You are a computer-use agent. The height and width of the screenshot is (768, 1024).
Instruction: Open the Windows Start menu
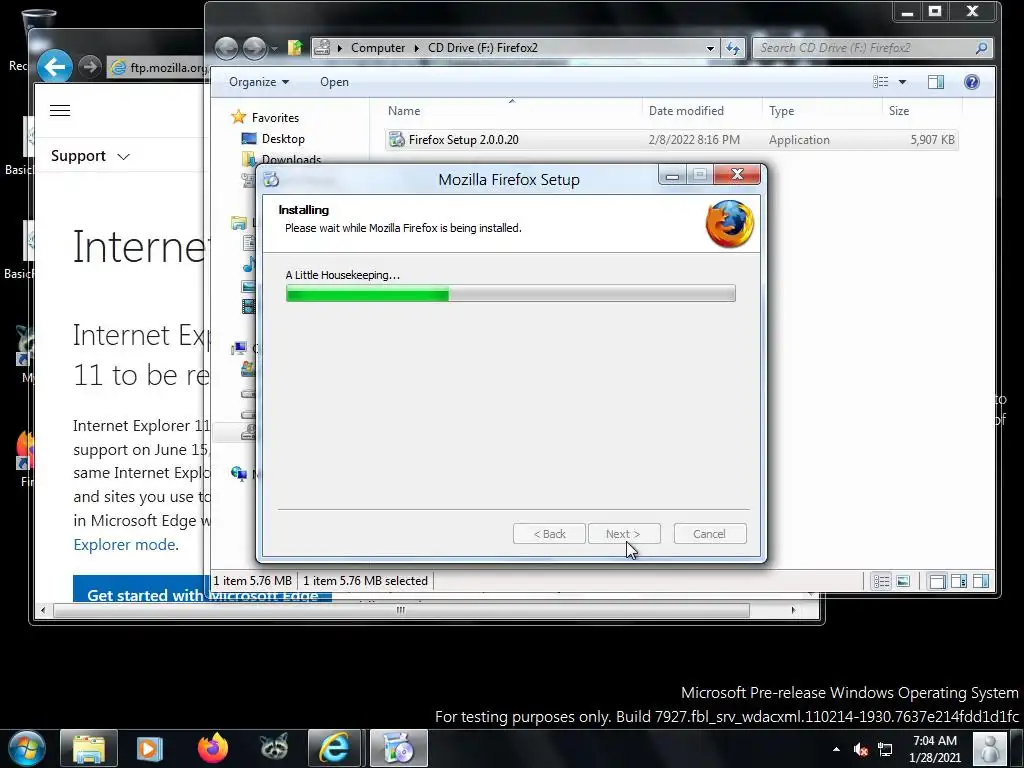pyautogui.click(x=27, y=748)
